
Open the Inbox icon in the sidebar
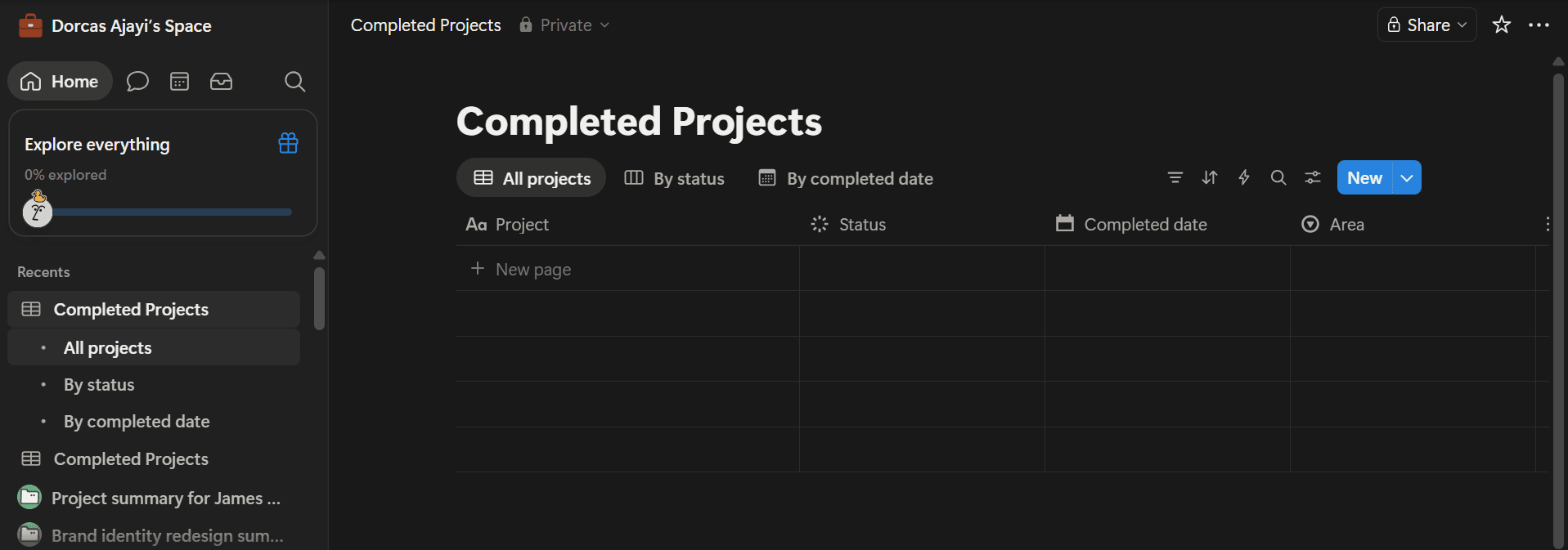pos(221,81)
